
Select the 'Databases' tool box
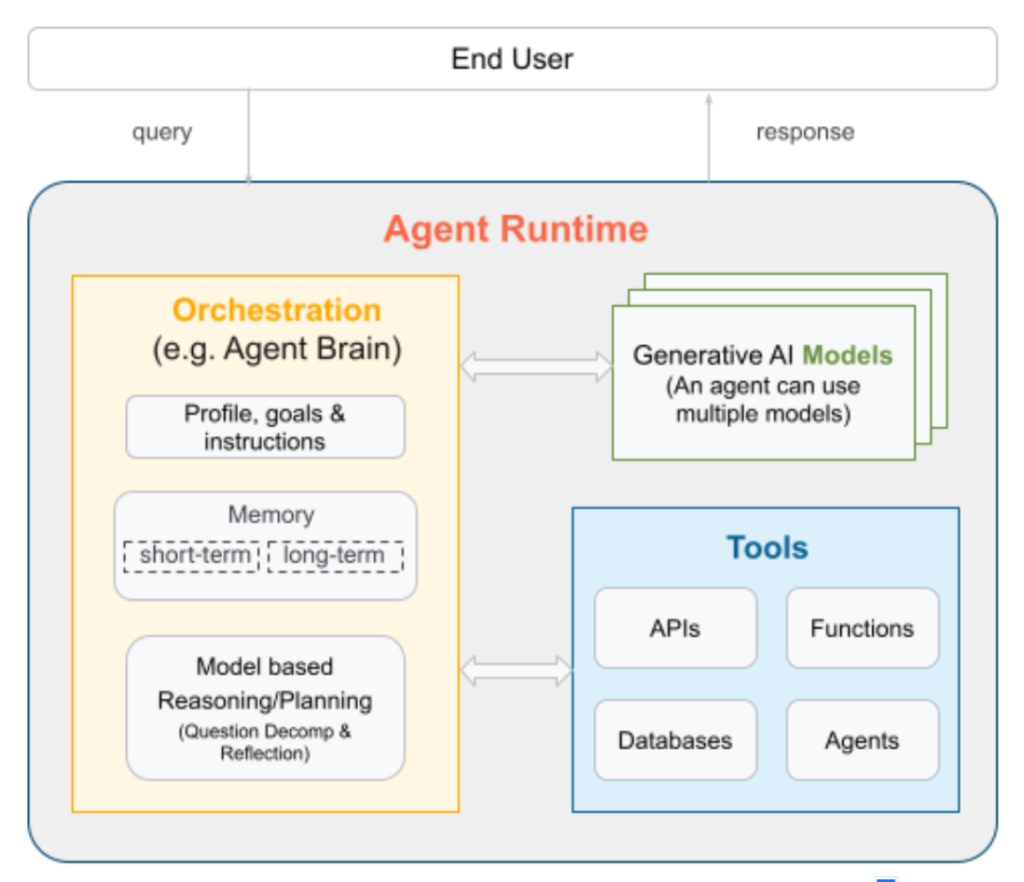pos(675,740)
